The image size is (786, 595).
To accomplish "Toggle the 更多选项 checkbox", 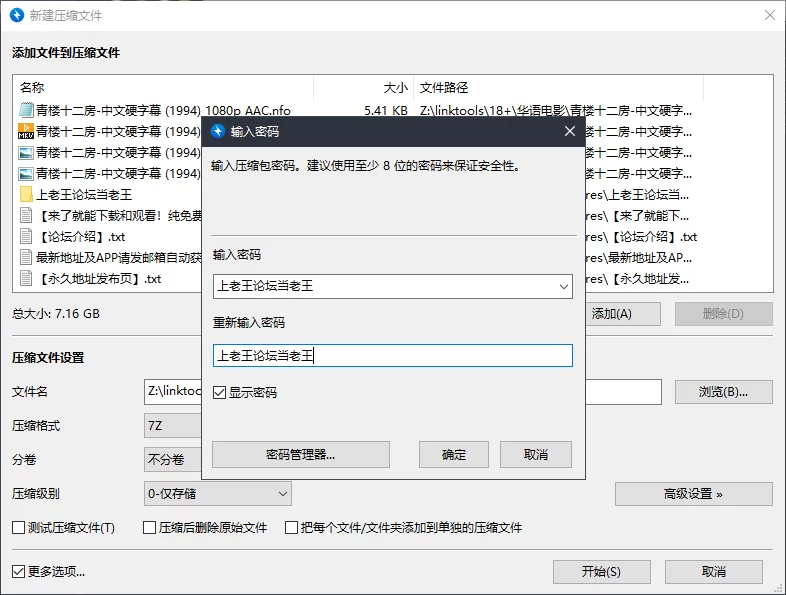I will tap(19, 571).
